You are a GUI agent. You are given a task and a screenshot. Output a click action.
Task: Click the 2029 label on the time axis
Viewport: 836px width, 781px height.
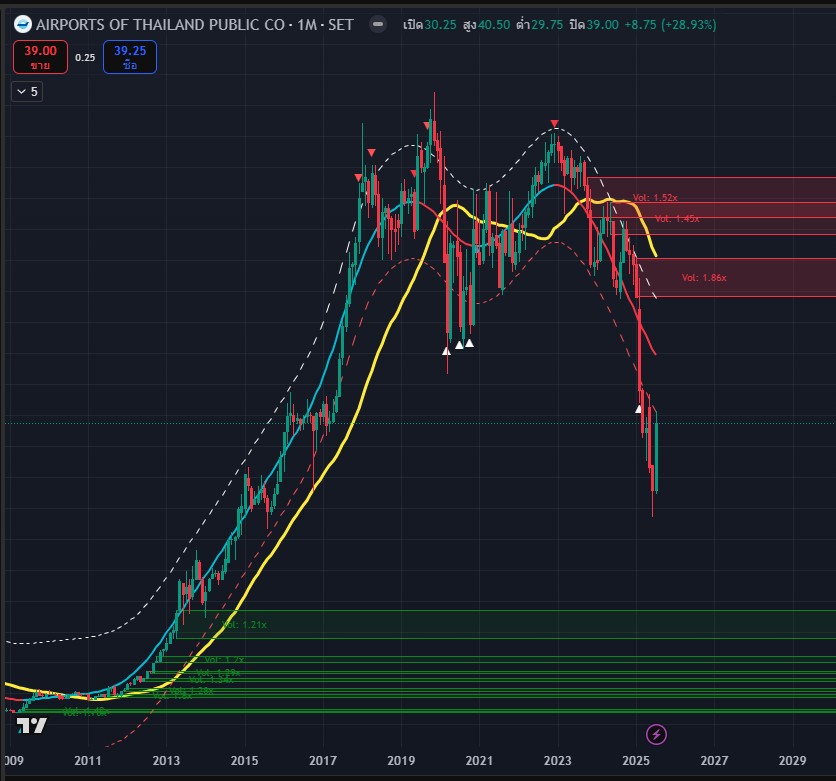pos(792,761)
